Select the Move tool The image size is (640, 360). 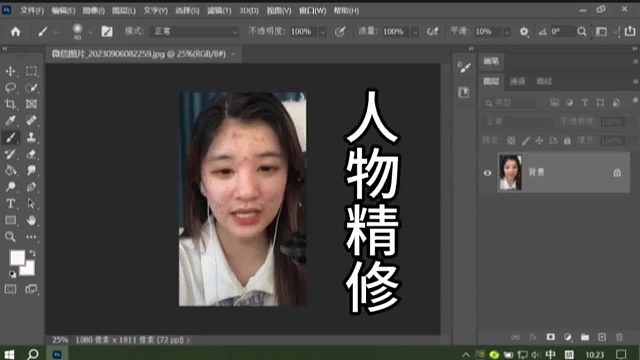(x=10, y=71)
